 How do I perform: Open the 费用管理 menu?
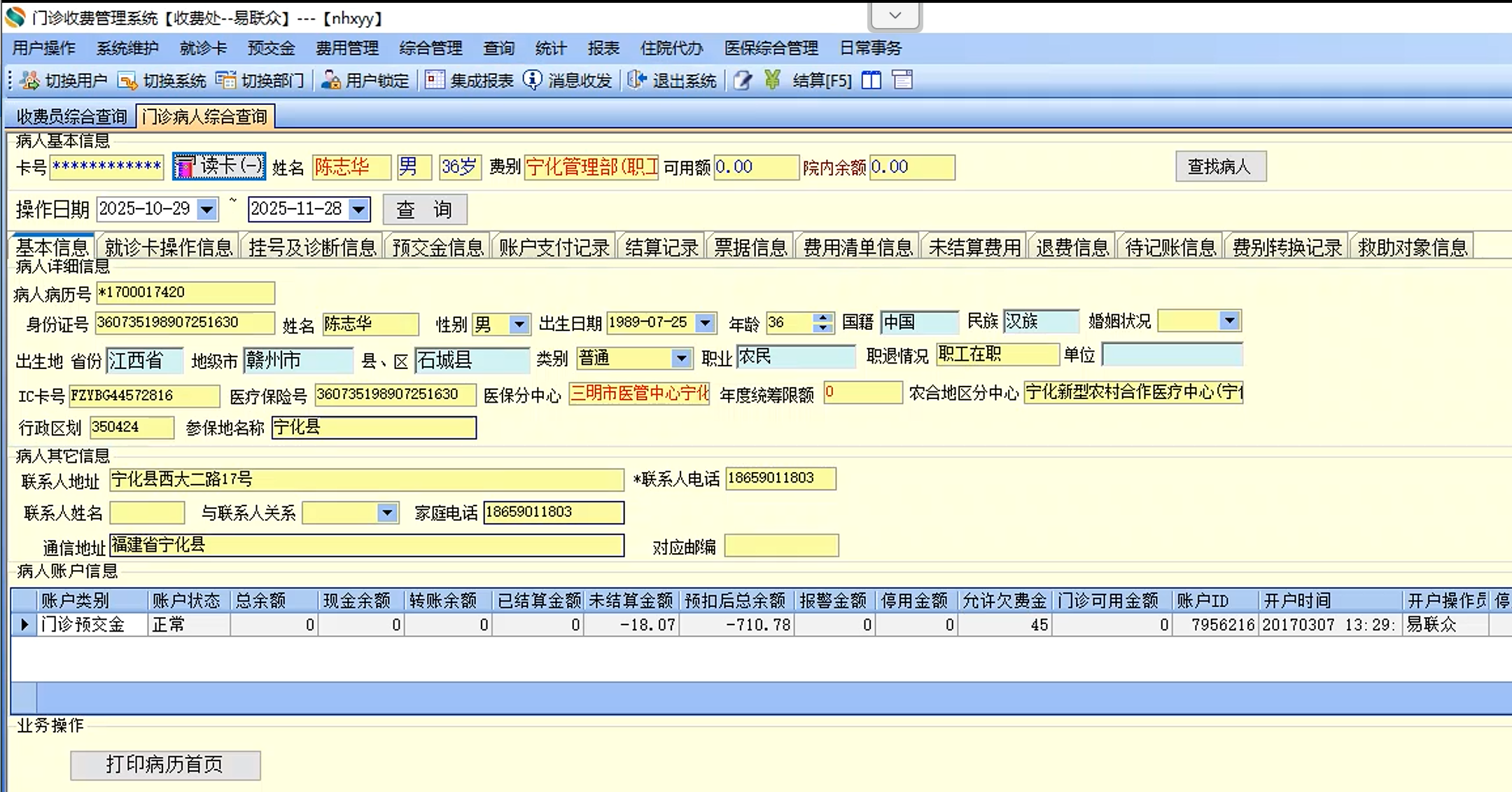(x=346, y=48)
